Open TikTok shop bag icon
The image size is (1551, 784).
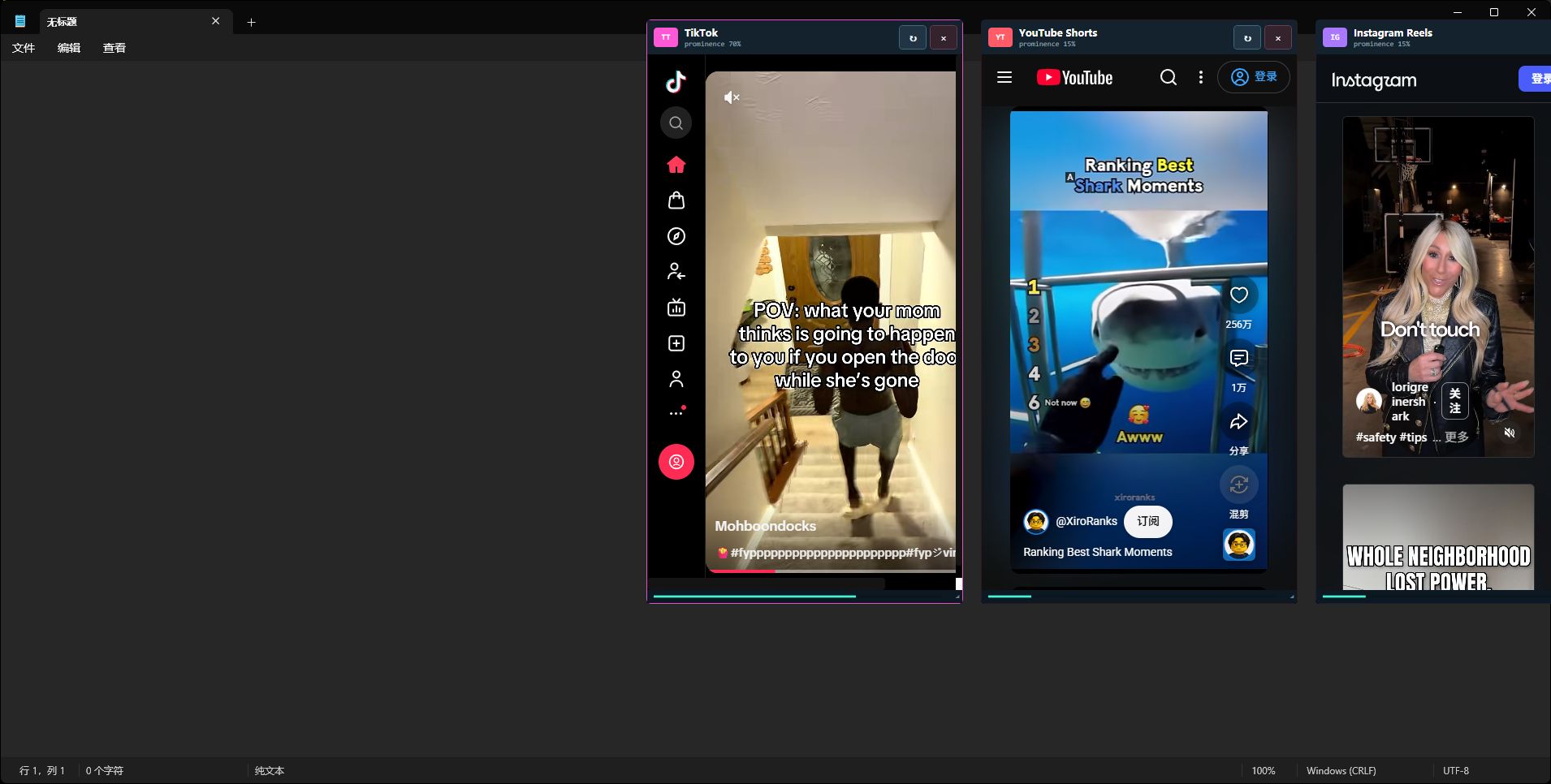coord(676,200)
